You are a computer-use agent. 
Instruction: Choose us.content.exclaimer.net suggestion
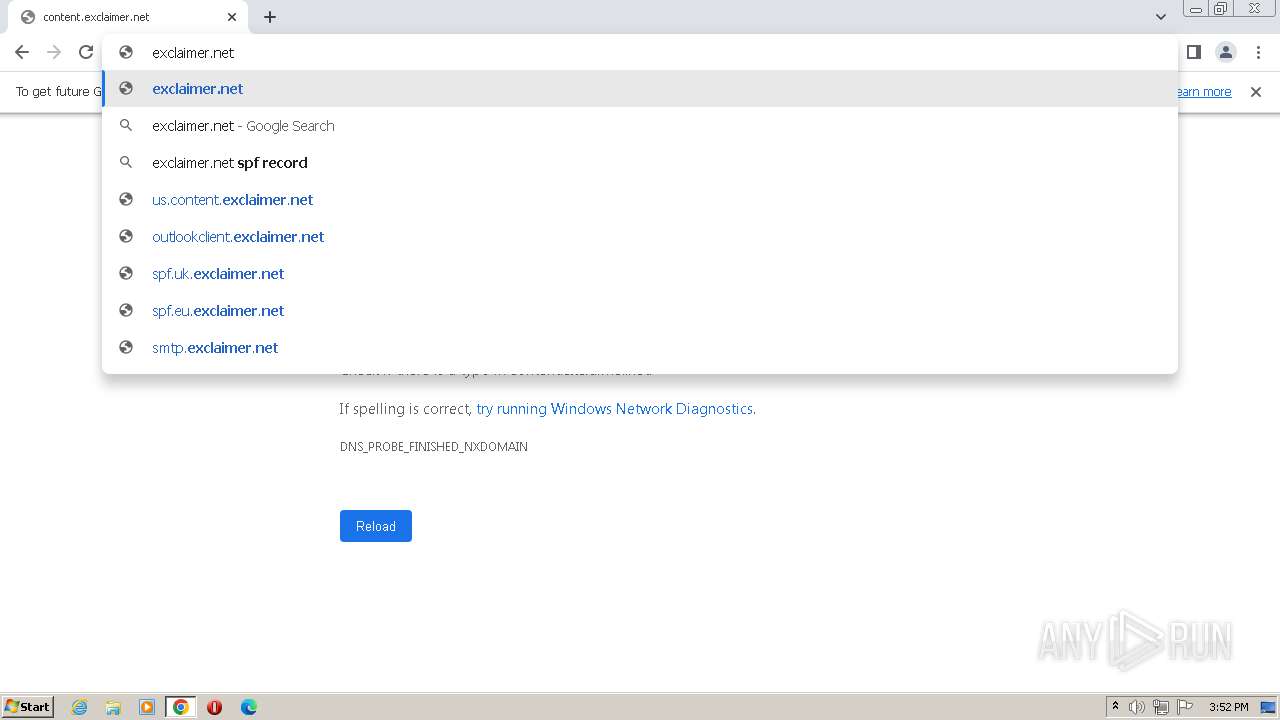(640, 200)
